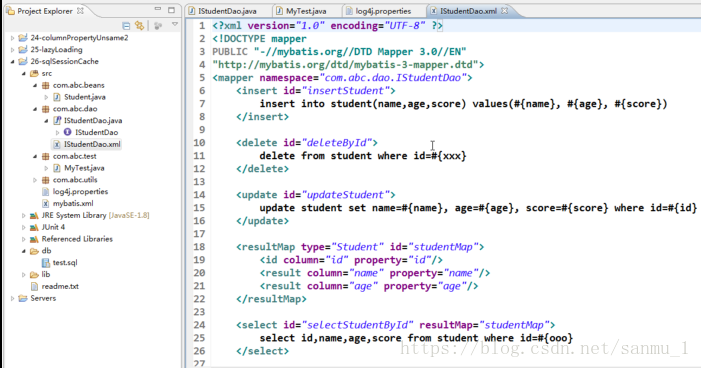Select Servers project label
Viewport: 701px width, 368px height.
tap(43, 298)
